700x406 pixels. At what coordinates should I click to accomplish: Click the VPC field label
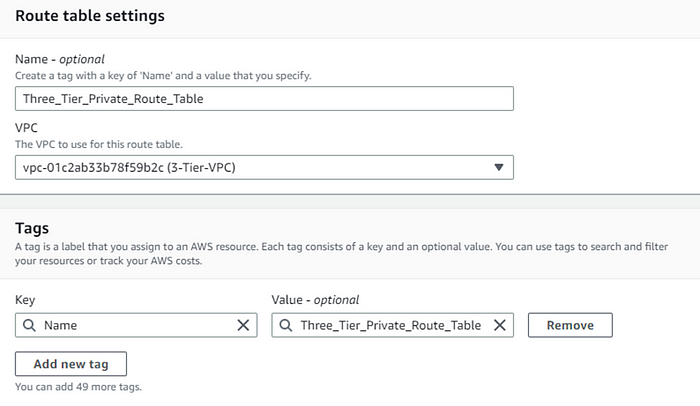28,130
